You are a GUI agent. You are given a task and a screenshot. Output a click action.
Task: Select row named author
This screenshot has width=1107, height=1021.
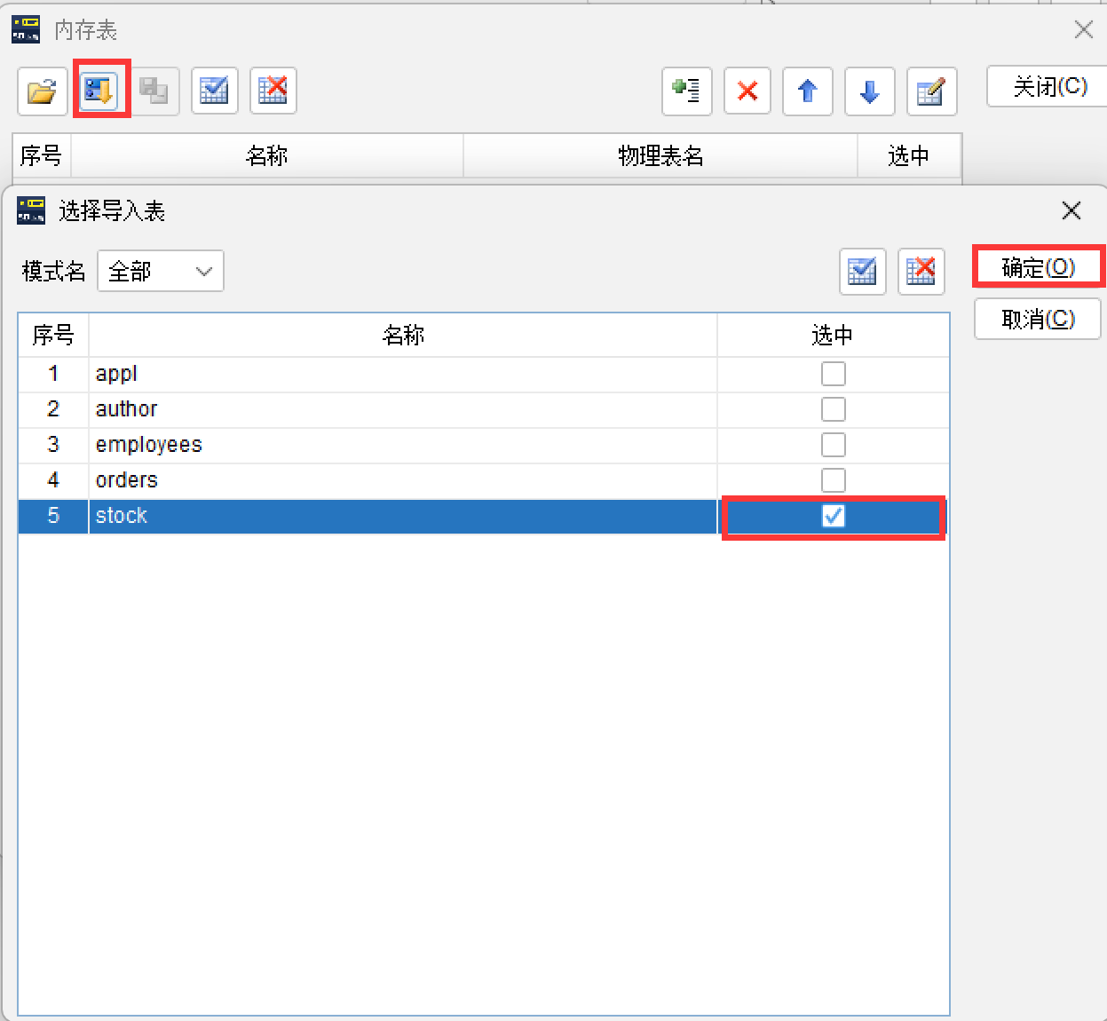click(484, 410)
